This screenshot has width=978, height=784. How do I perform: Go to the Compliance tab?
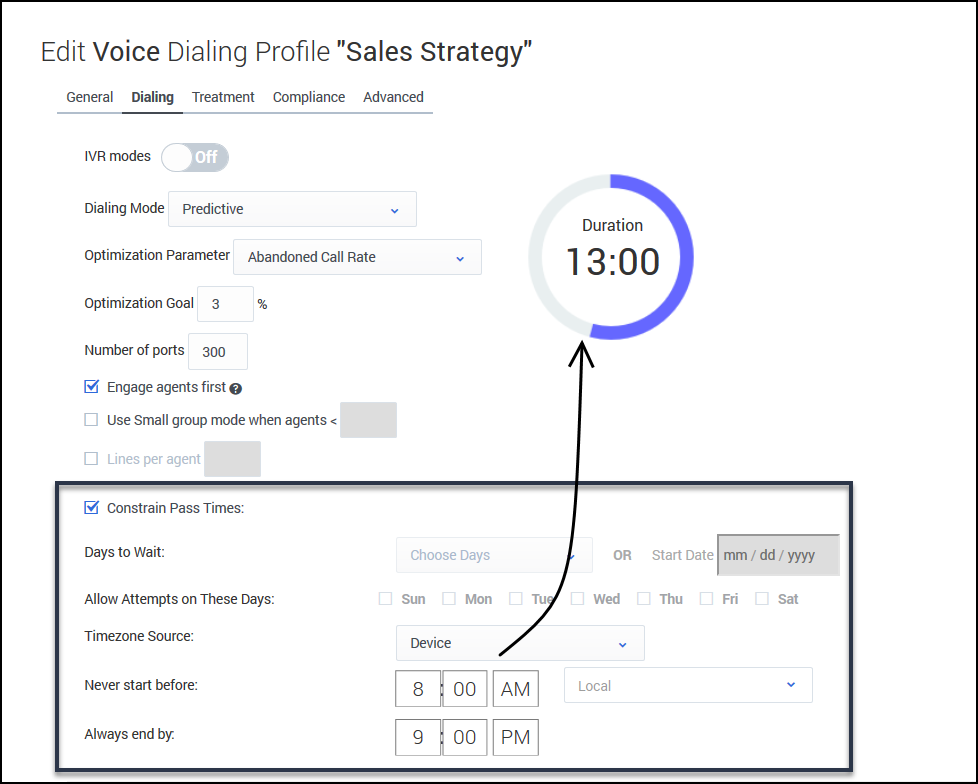tap(309, 97)
